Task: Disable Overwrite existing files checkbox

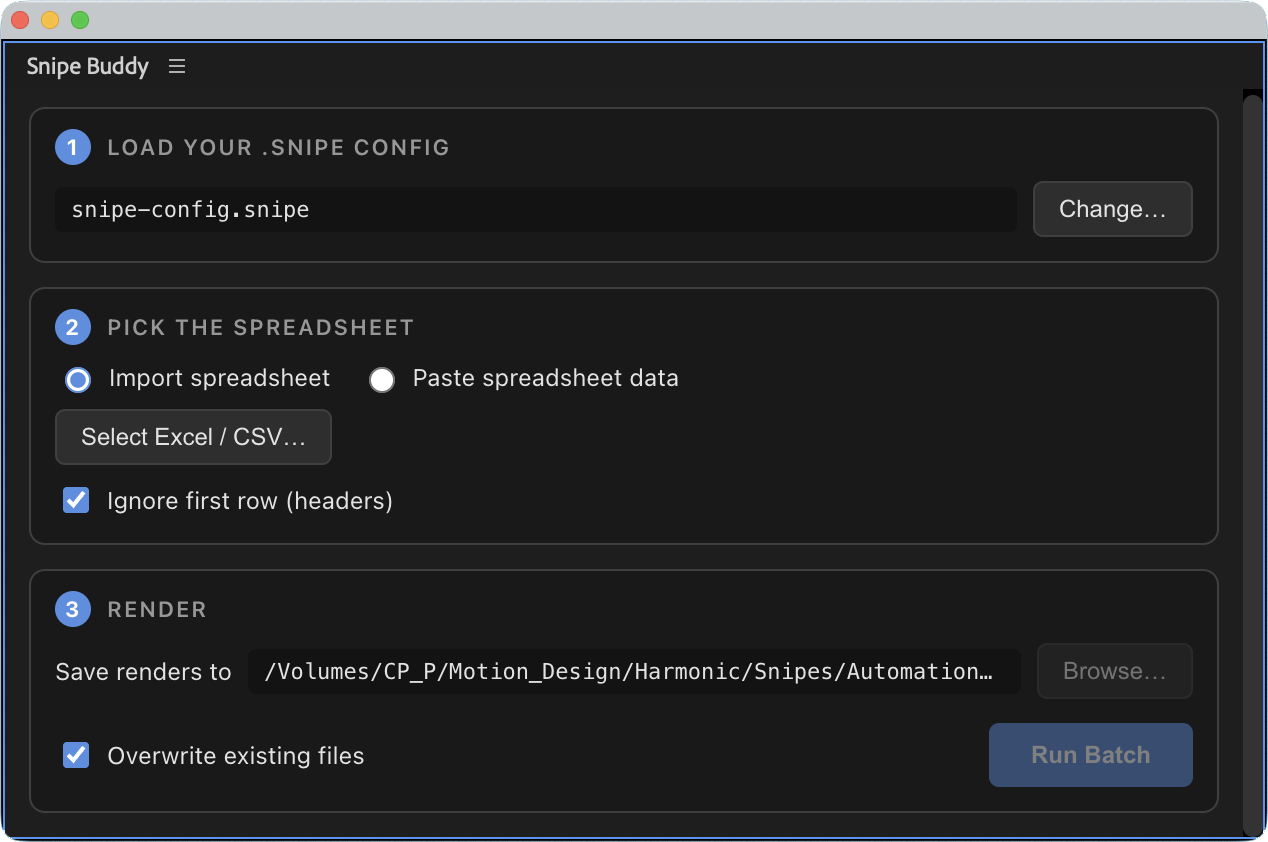Action: [x=76, y=755]
